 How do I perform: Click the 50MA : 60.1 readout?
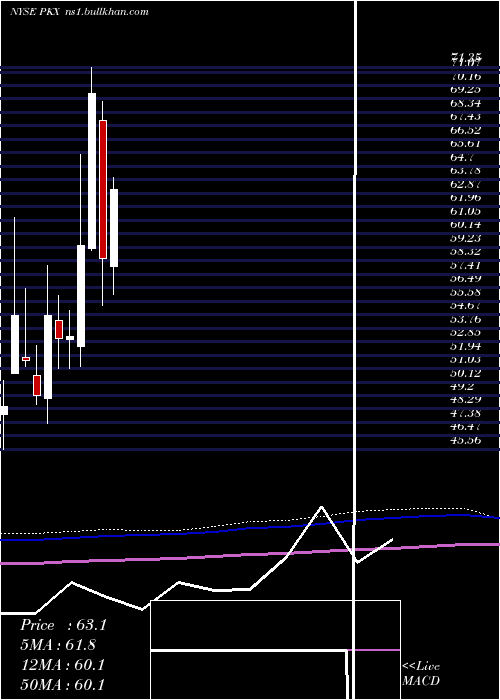click(63, 684)
